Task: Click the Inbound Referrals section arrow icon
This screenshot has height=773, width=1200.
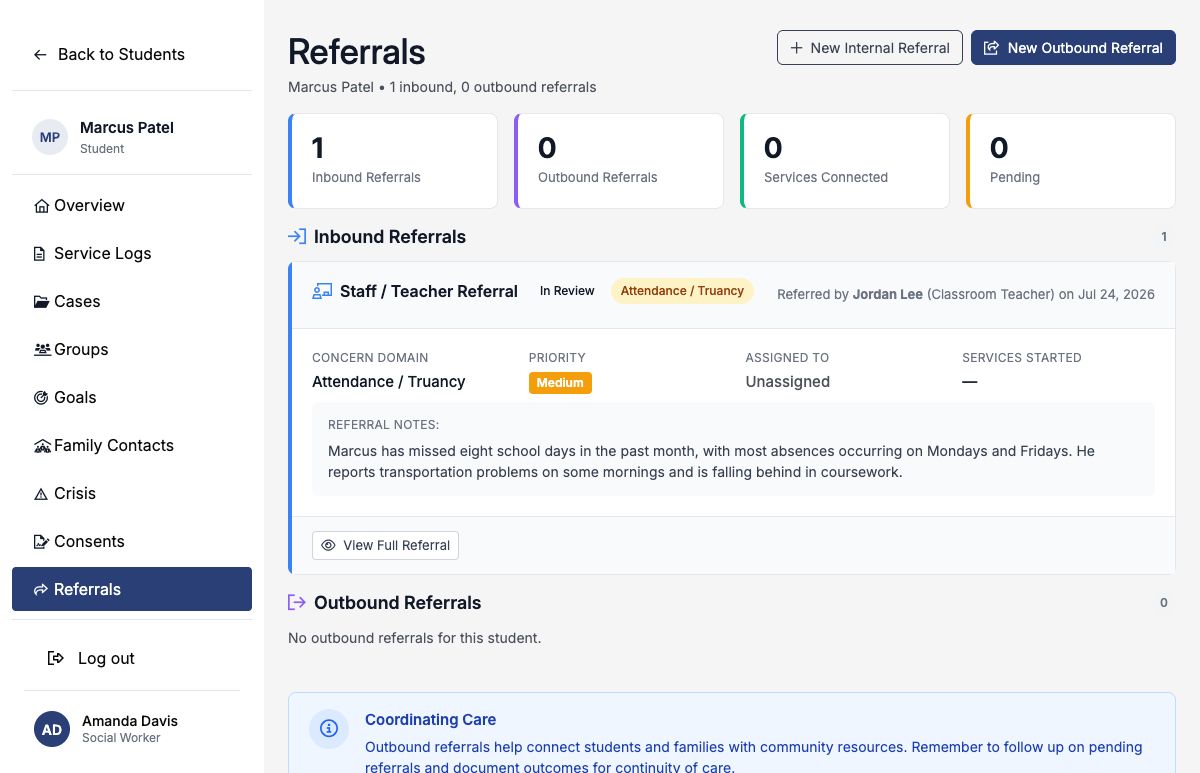Action: coord(297,237)
